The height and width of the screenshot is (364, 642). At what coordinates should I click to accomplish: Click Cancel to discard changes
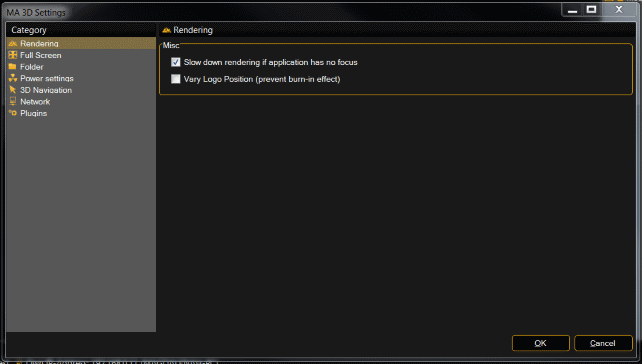click(x=603, y=343)
